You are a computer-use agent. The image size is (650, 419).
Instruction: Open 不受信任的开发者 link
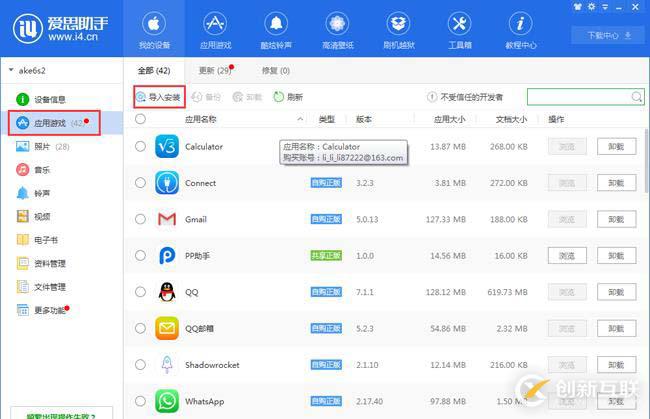[465, 97]
